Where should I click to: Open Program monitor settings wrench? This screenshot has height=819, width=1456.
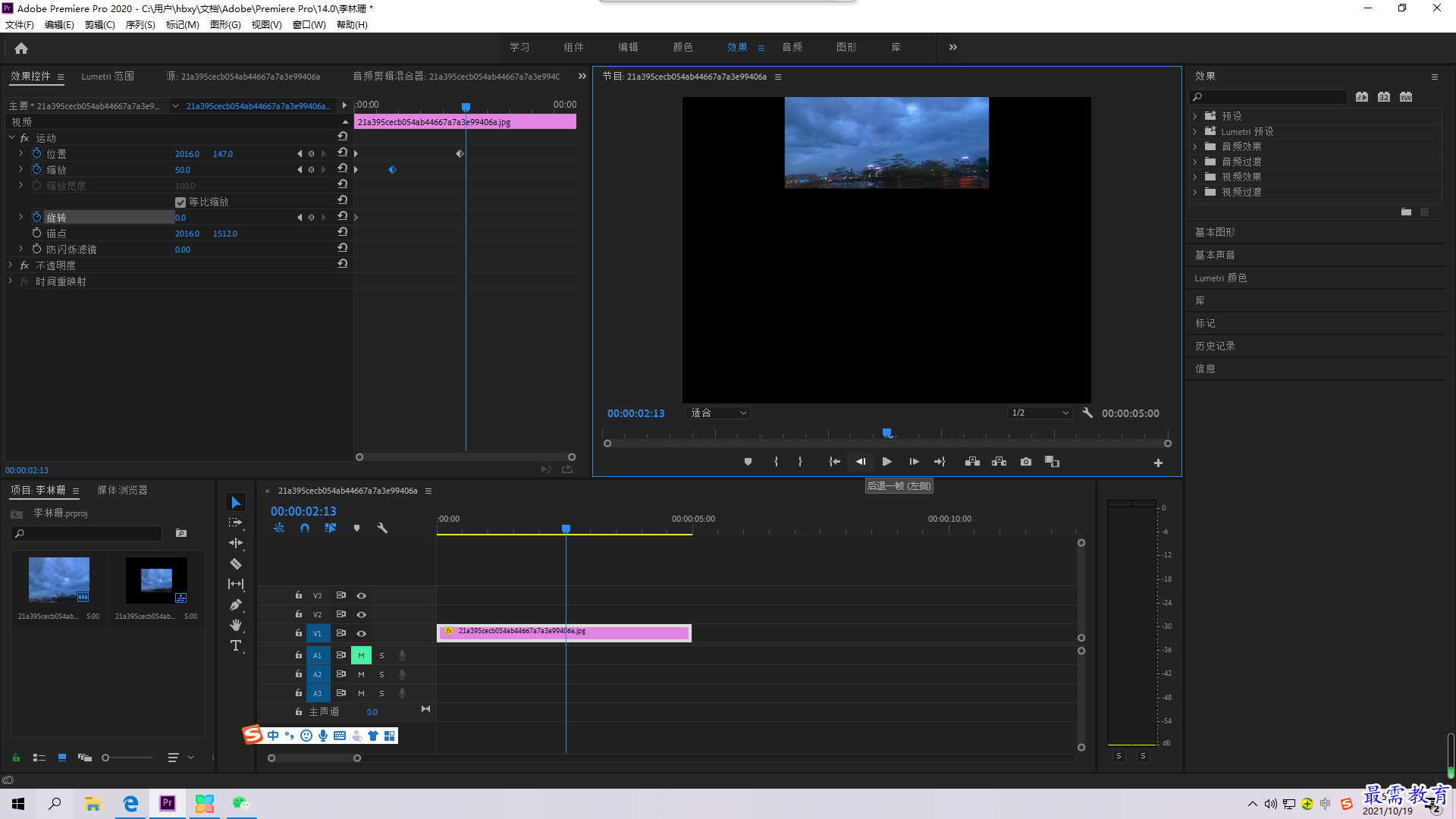pos(1087,413)
